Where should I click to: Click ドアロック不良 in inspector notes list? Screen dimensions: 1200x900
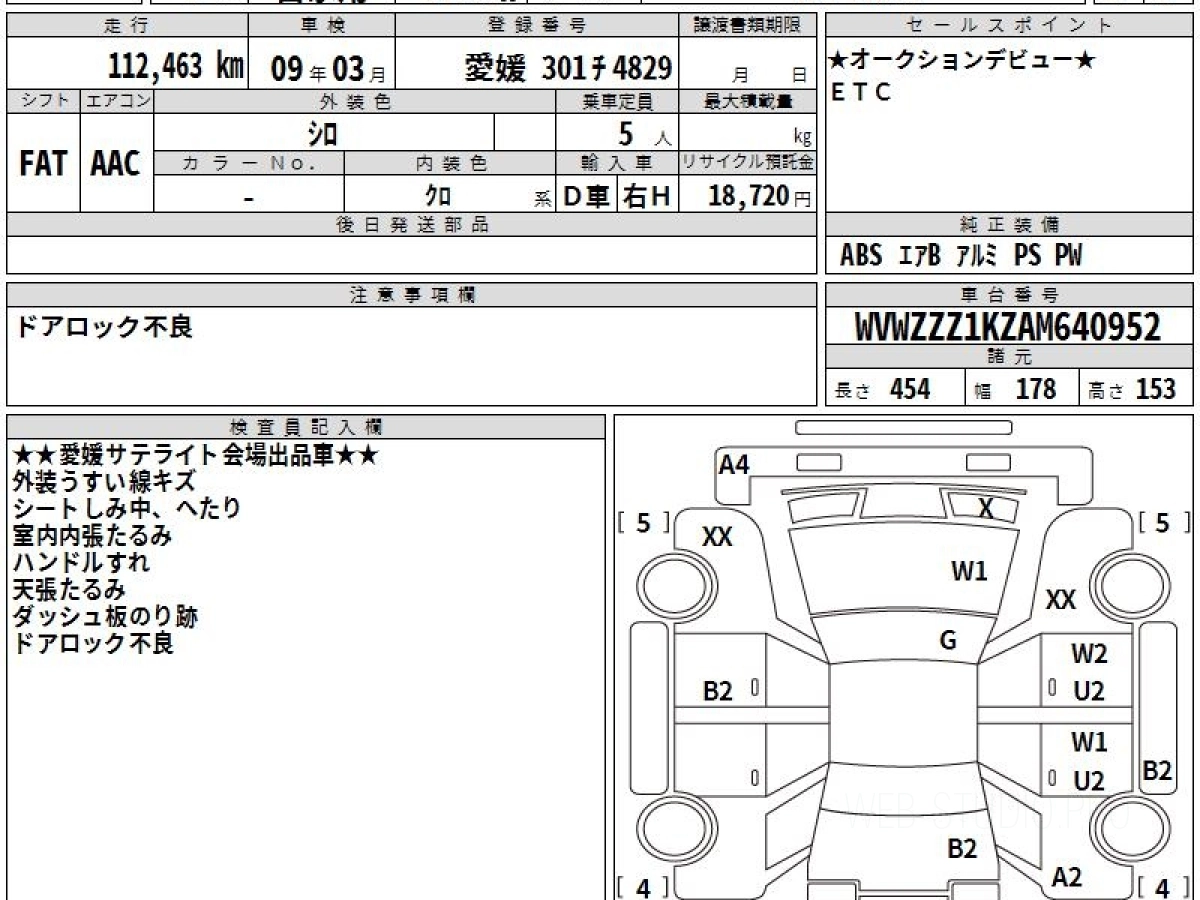pos(93,644)
